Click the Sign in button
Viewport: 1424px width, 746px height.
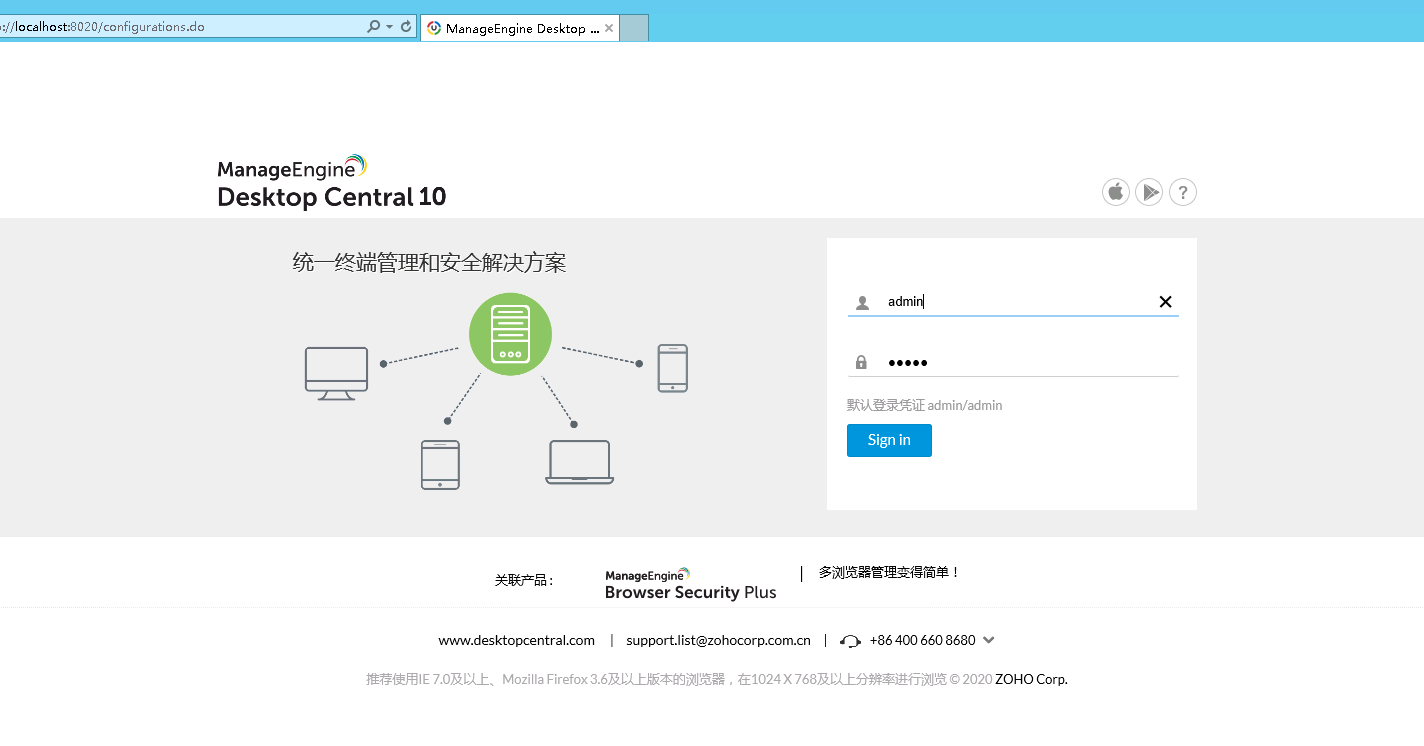pos(889,440)
